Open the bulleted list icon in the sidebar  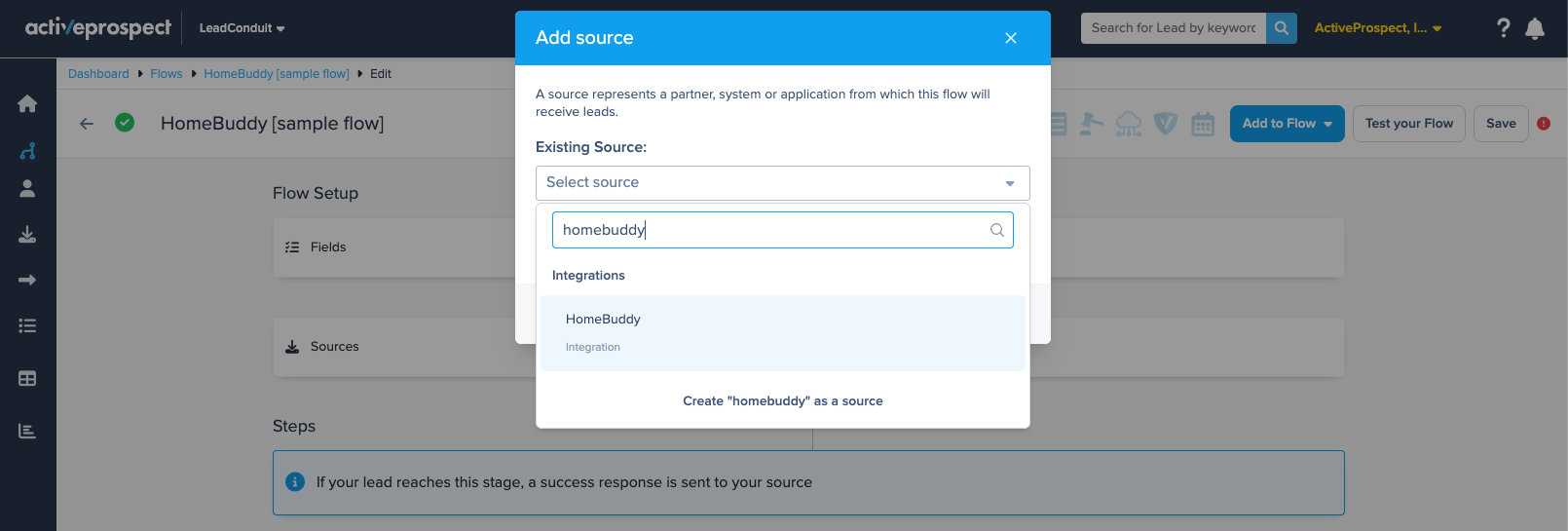pos(27,325)
